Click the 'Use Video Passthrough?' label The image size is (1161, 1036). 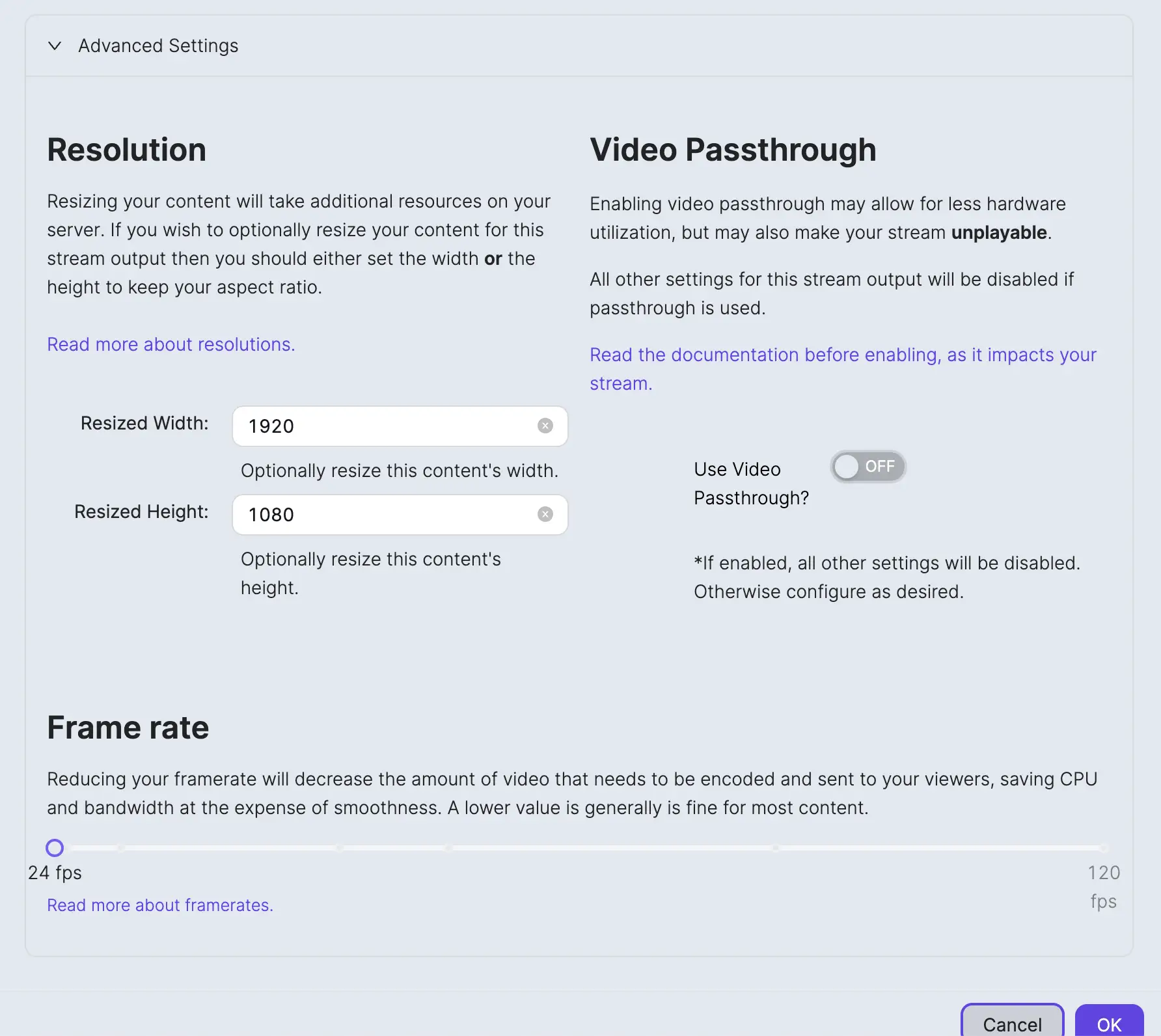point(751,483)
